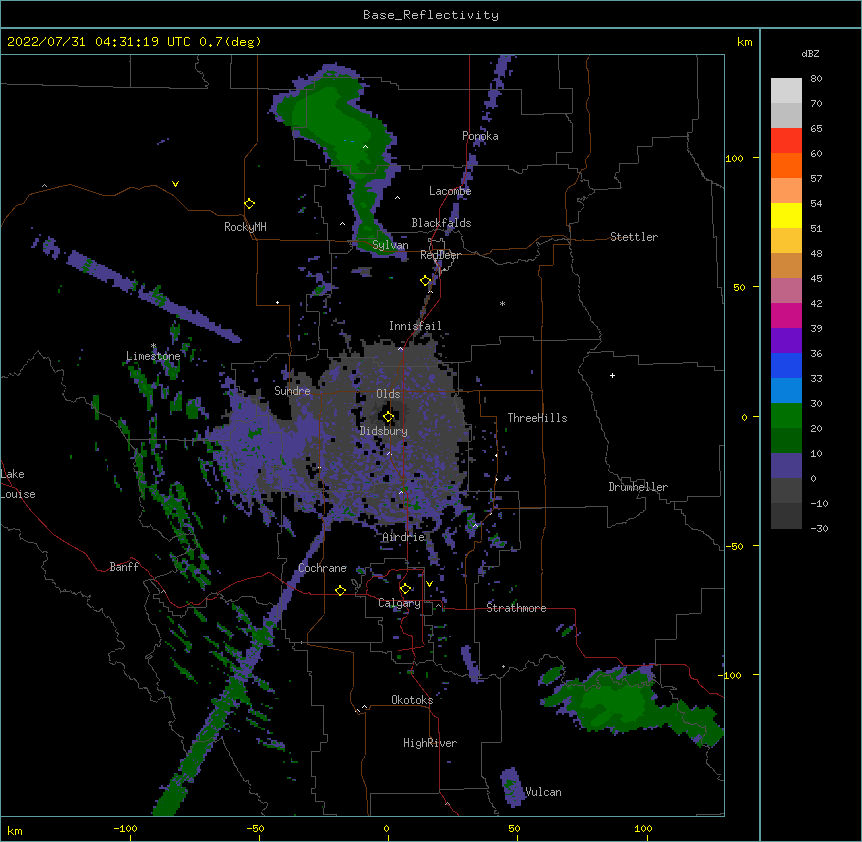Click the yellow 51-54 dBZ legend swatch
The height and width of the screenshot is (842, 862).
coord(786,216)
